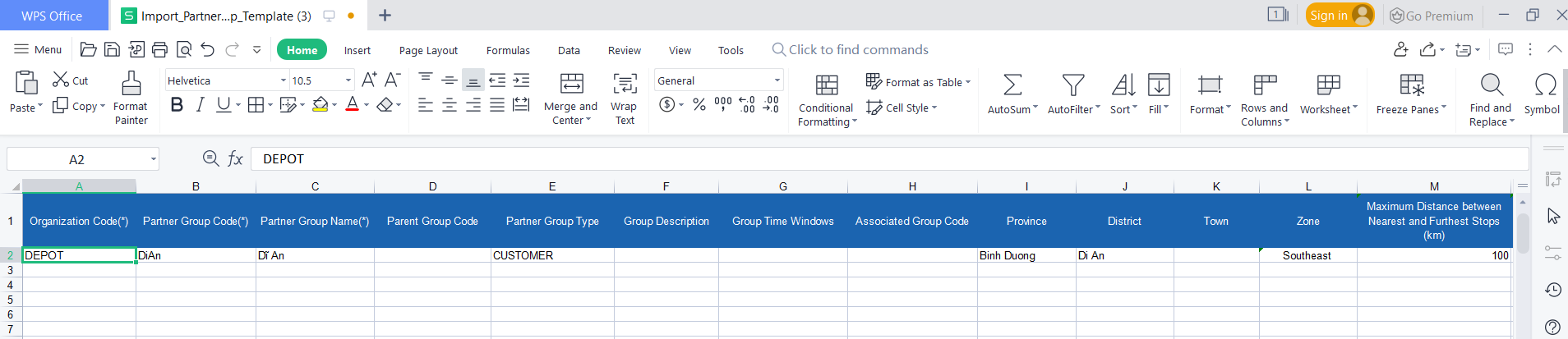Click the Fill down icon

click(1159, 85)
